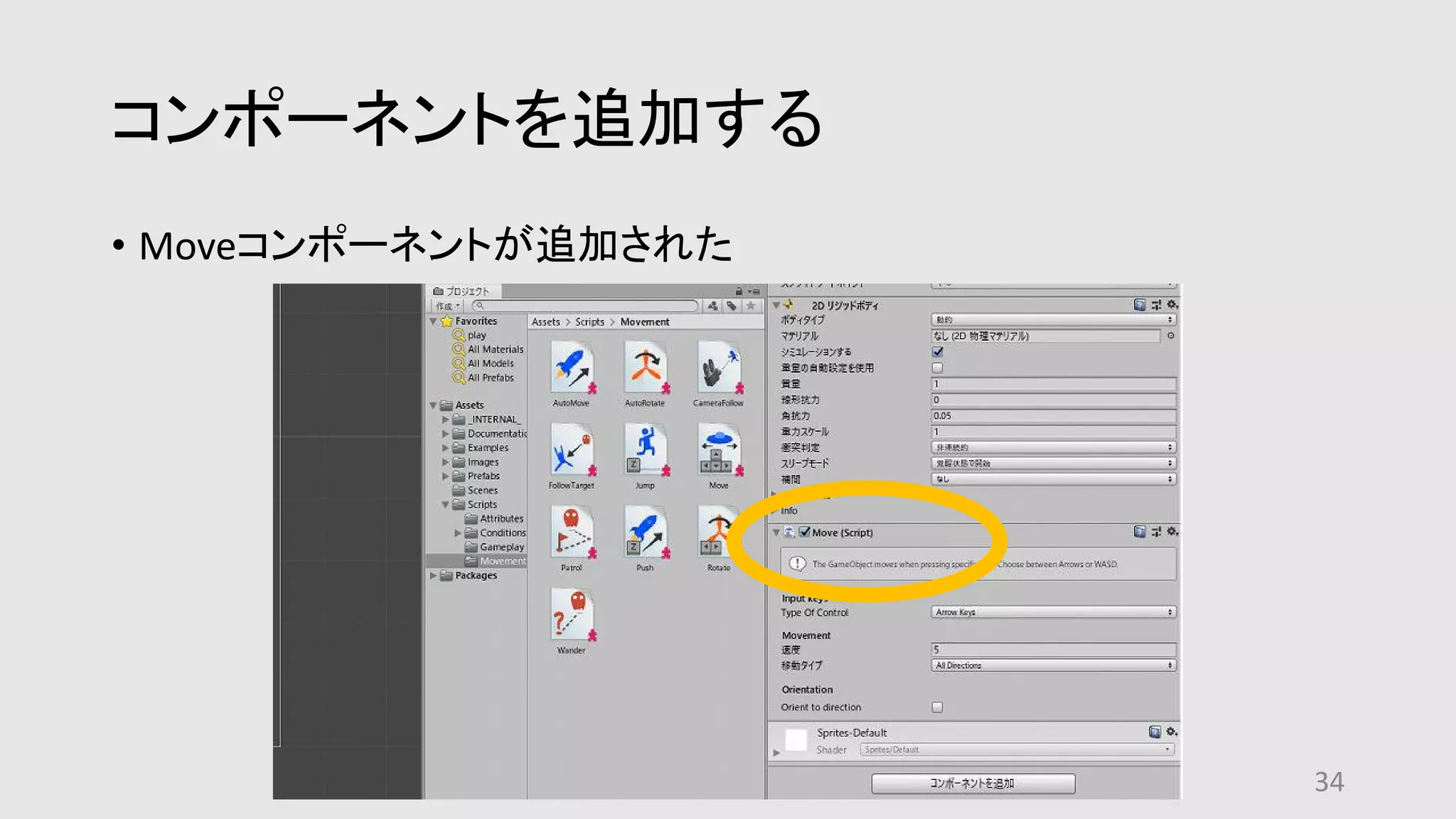Enable the Orient to direction checkbox
The height and width of the screenshot is (819, 1456).
pyautogui.click(x=938, y=707)
